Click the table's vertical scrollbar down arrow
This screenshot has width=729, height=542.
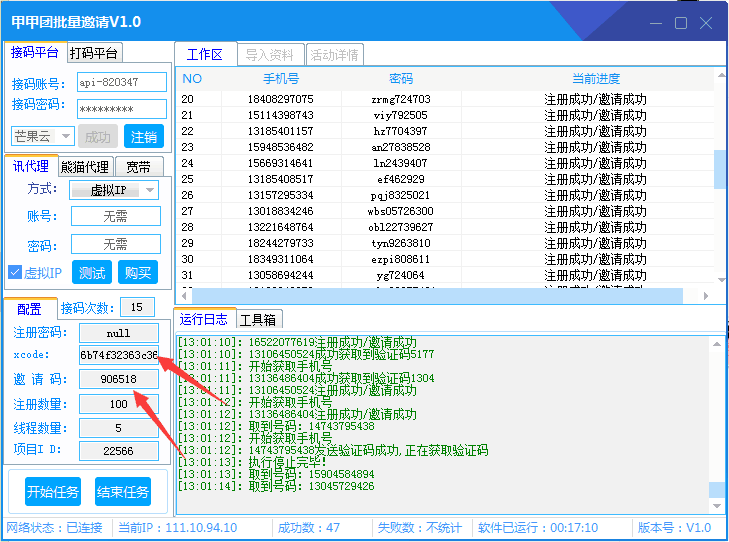pos(721,280)
